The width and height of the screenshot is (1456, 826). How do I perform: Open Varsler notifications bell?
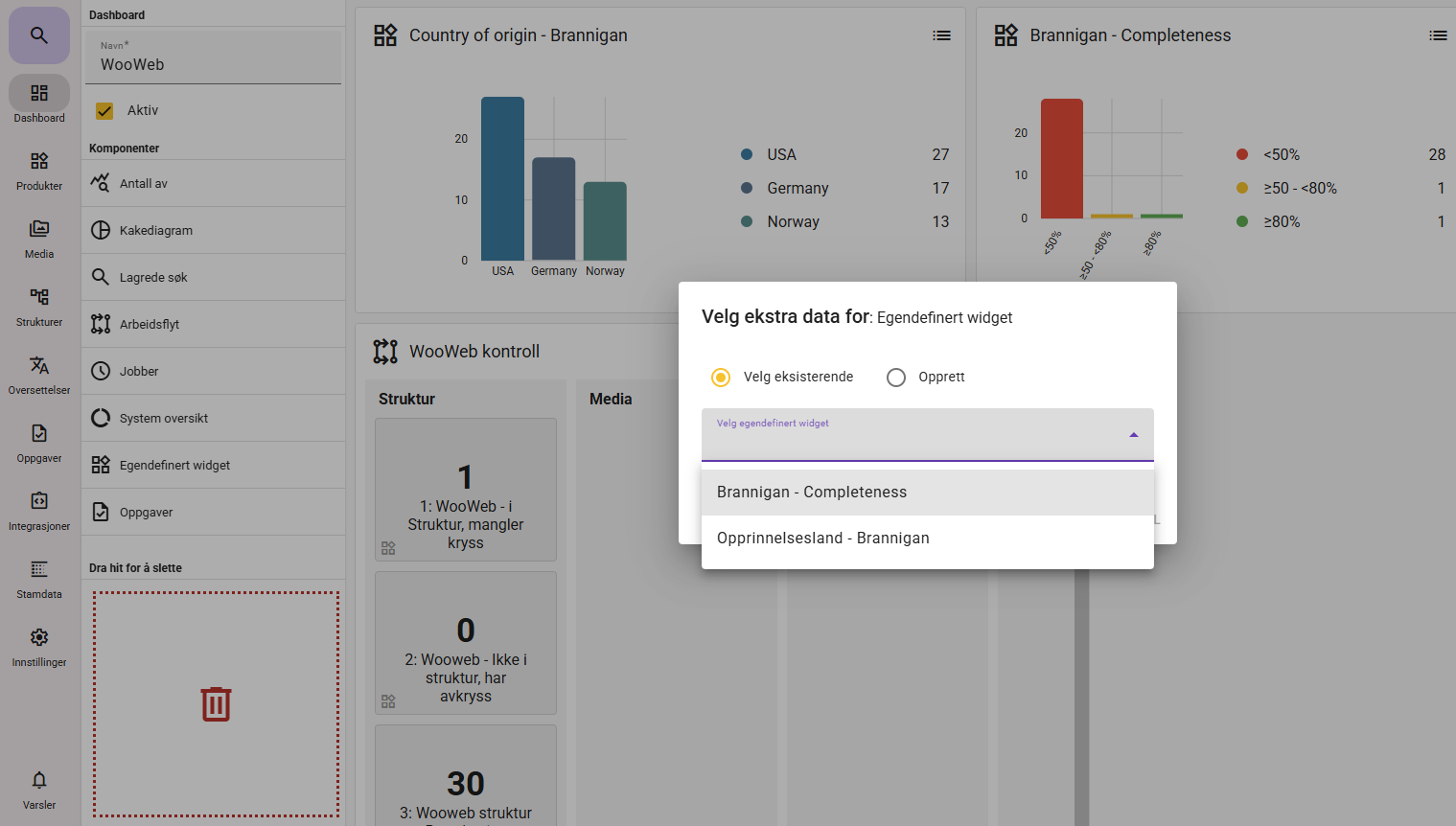[39, 789]
